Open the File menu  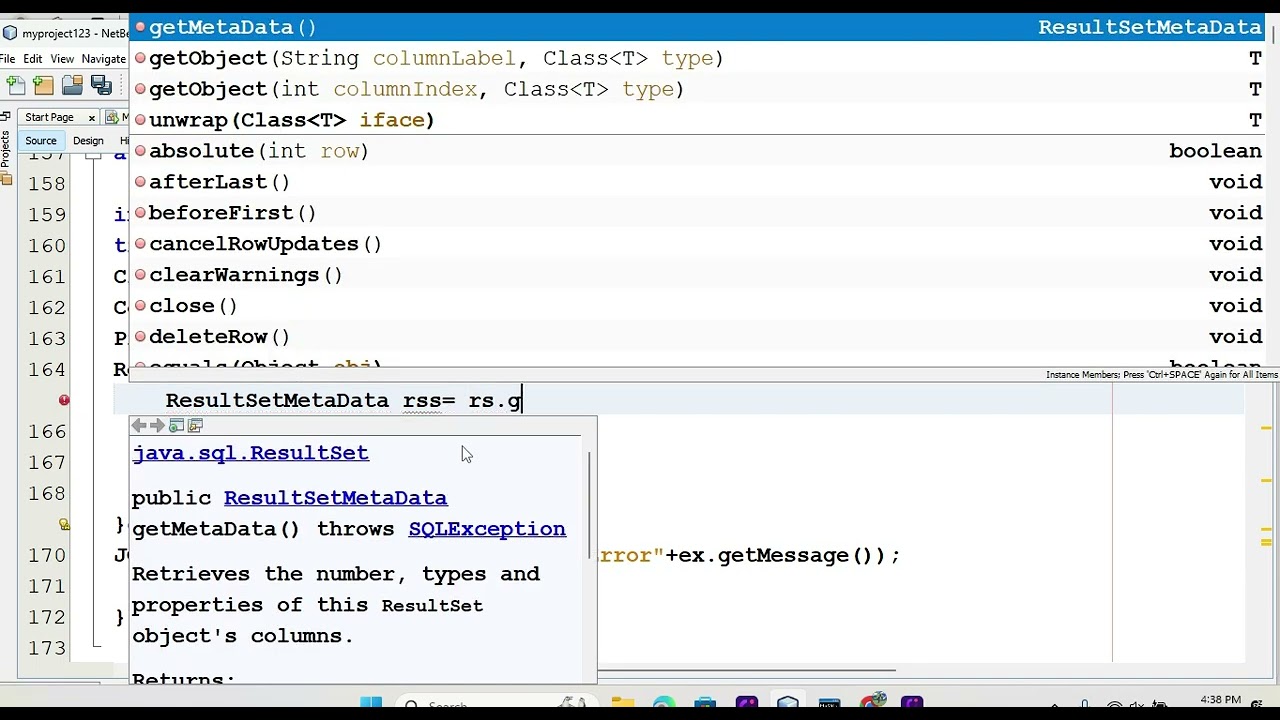click(x=8, y=59)
